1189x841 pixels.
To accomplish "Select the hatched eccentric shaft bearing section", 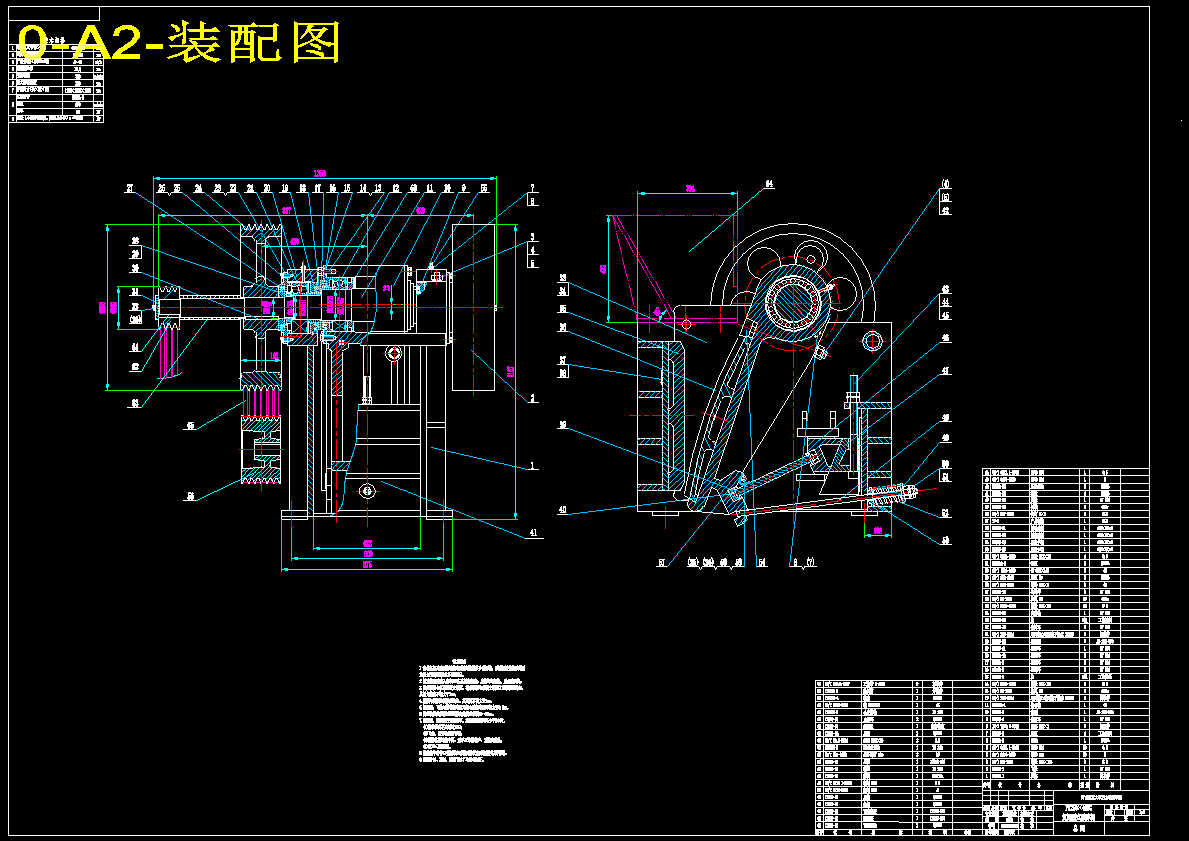I will coord(791,301).
